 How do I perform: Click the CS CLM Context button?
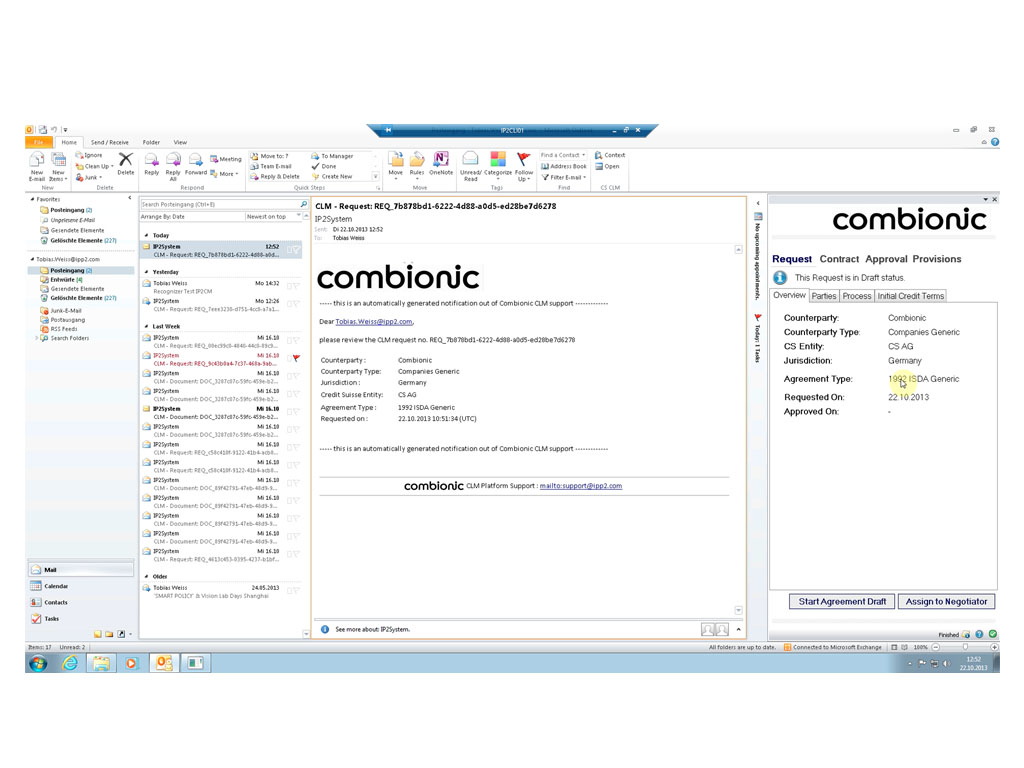coord(610,155)
